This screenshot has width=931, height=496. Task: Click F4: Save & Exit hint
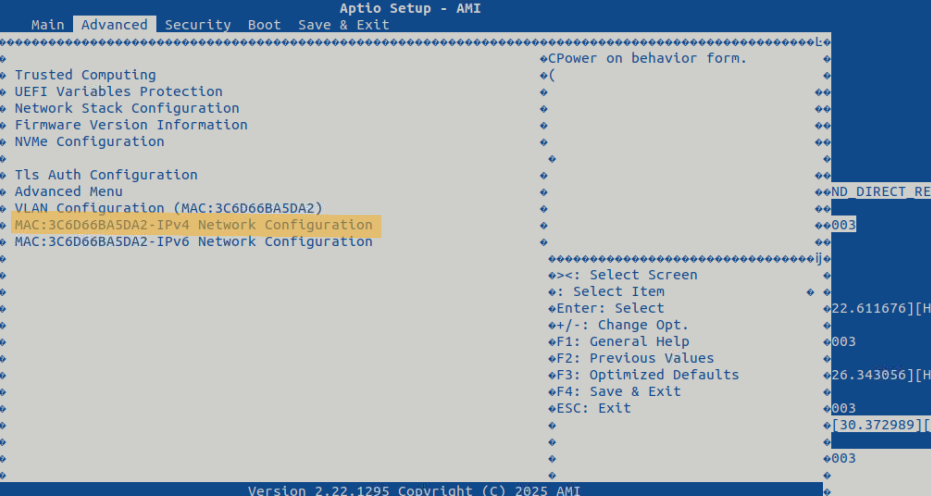626,392
